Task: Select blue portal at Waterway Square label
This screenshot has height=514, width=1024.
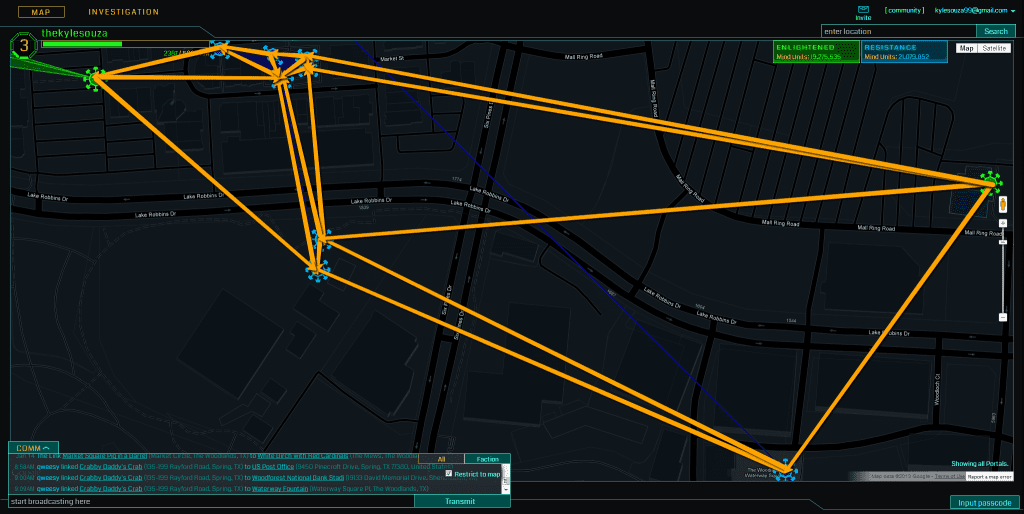Action: pos(786,470)
